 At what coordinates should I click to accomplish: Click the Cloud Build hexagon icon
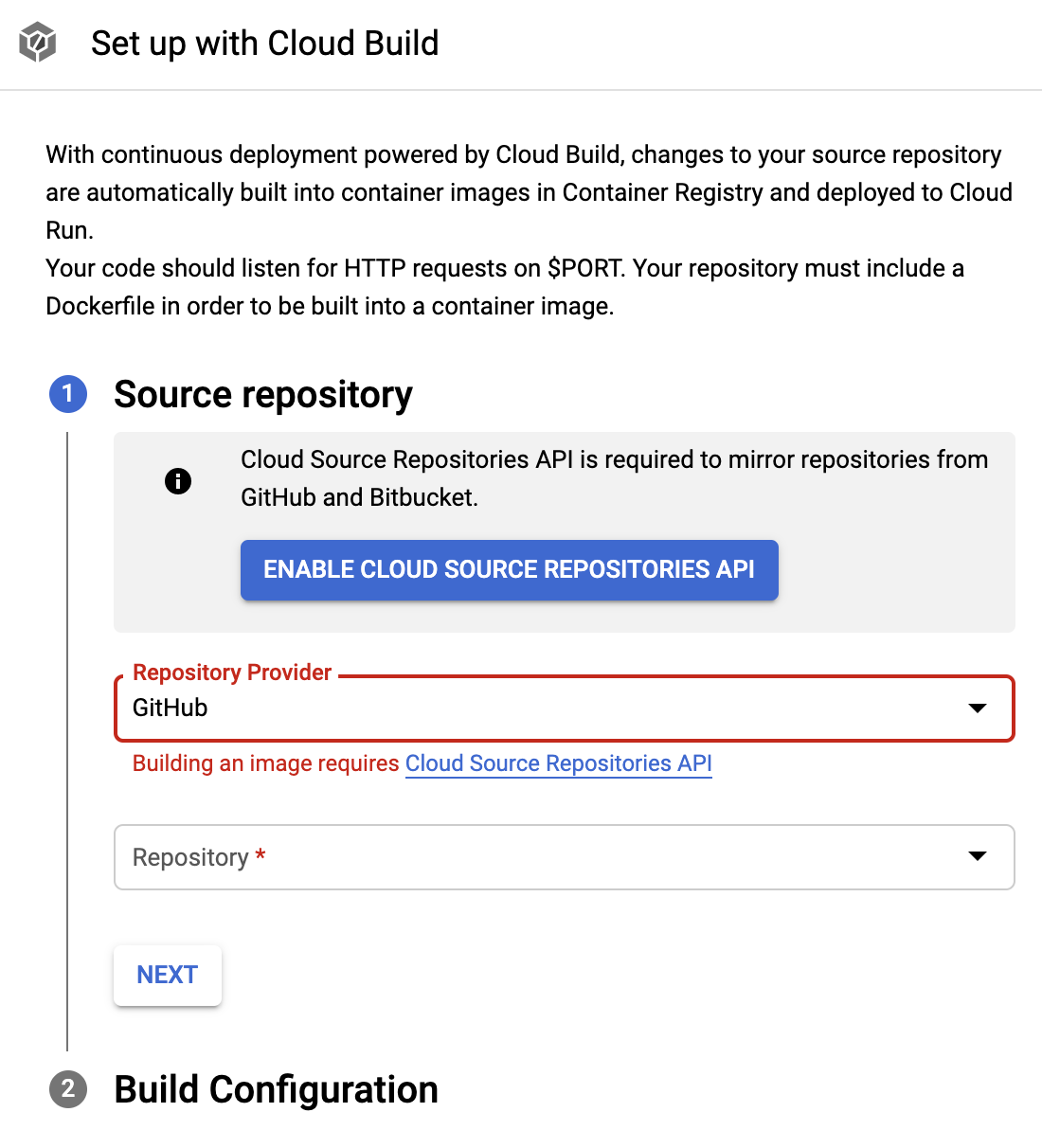tap(38, 44)
